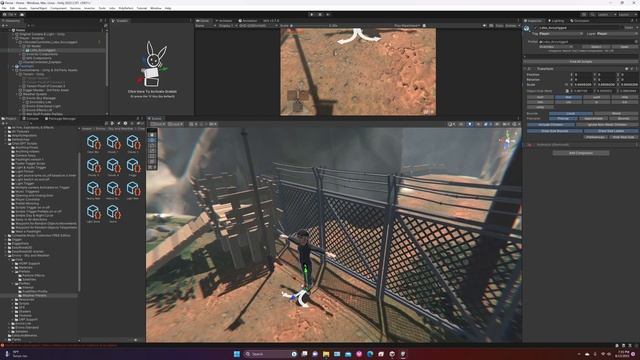Image resolution: width=640 pixels, height=360 pixels.
Task: Select the Rotate tool in Scene overlay
Action: [x=152, y=145]
